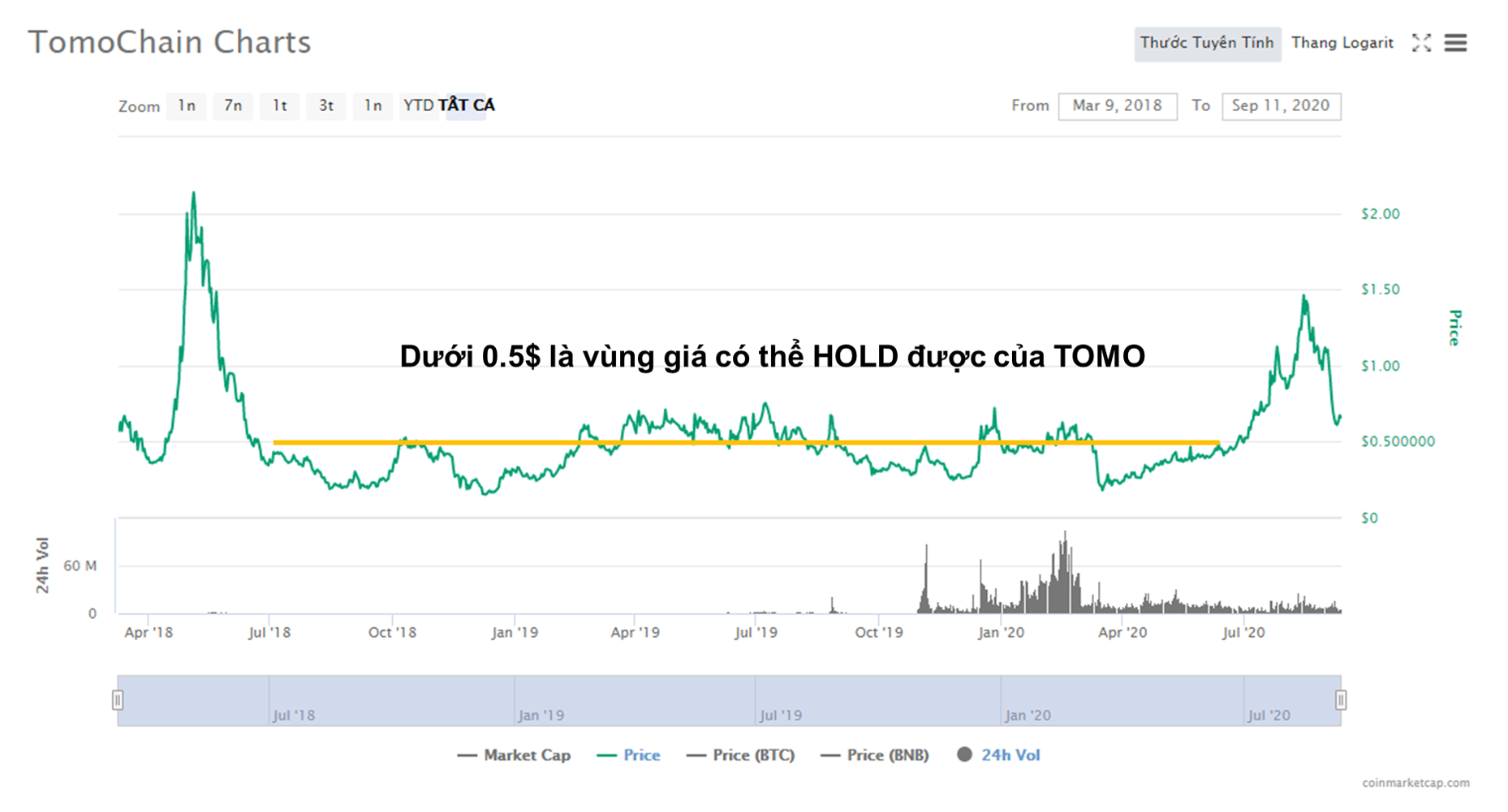Select the YTD zoom range

click(x=419, y=105)
